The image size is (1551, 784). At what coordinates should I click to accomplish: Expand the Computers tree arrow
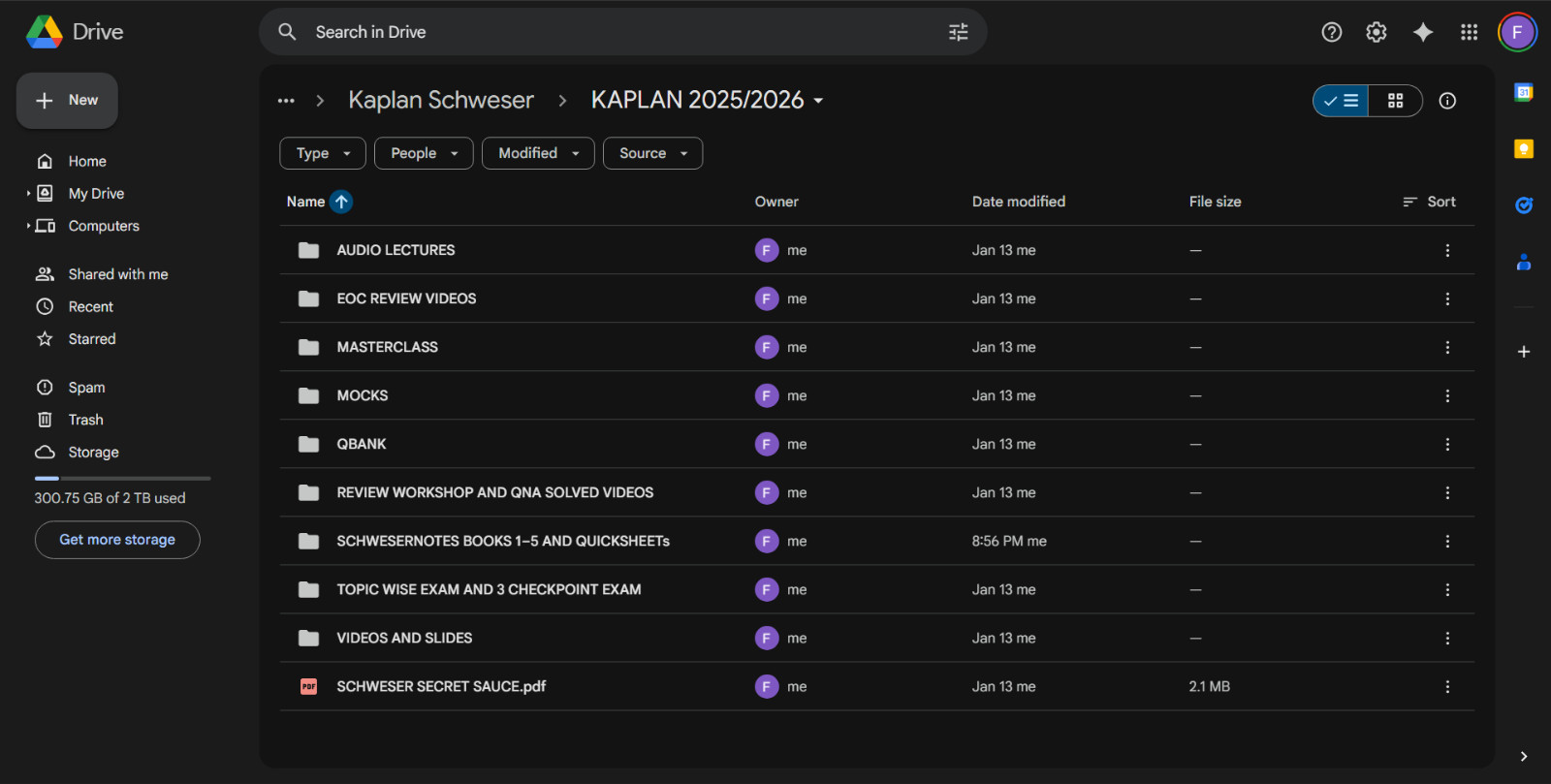pos(28,226)
